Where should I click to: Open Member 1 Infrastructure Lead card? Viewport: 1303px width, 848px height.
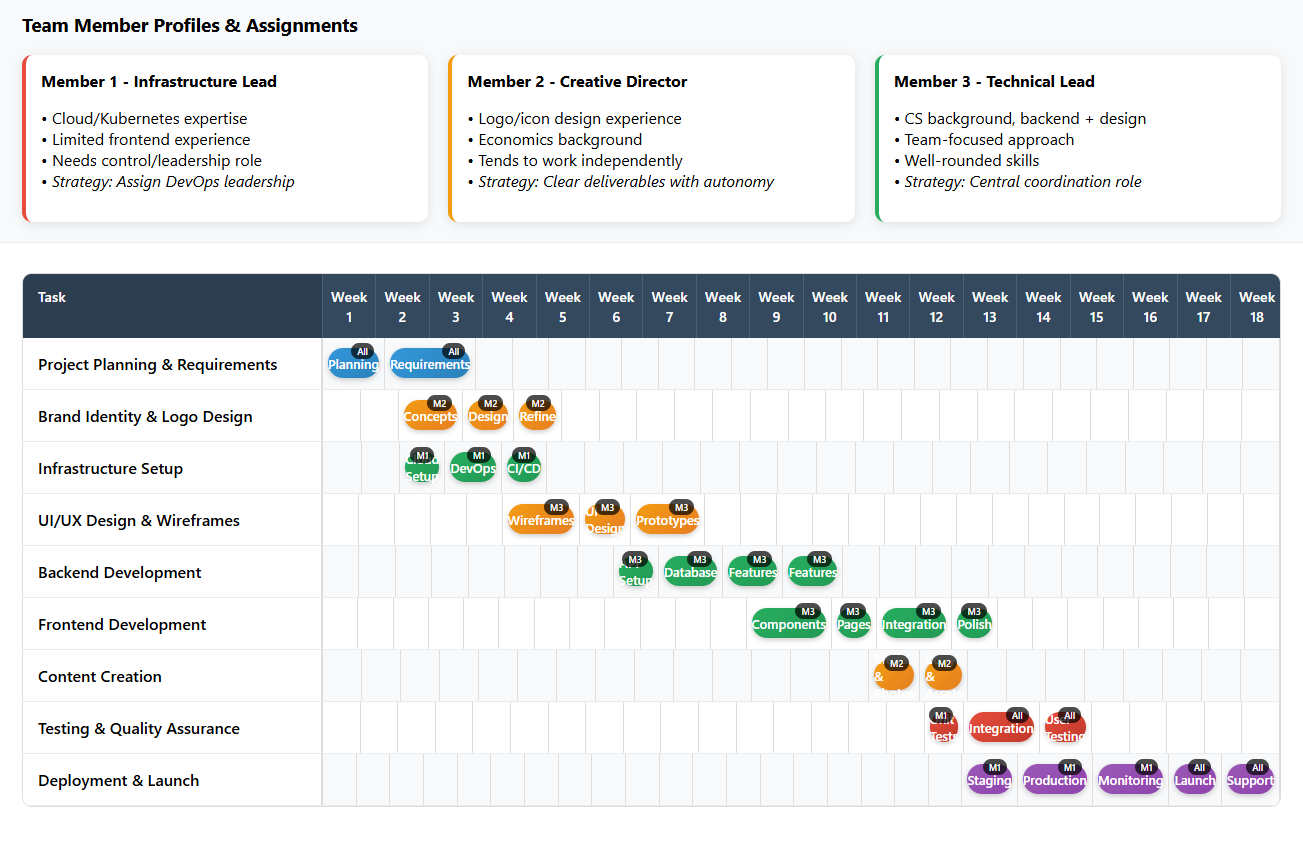click(225, 138)
